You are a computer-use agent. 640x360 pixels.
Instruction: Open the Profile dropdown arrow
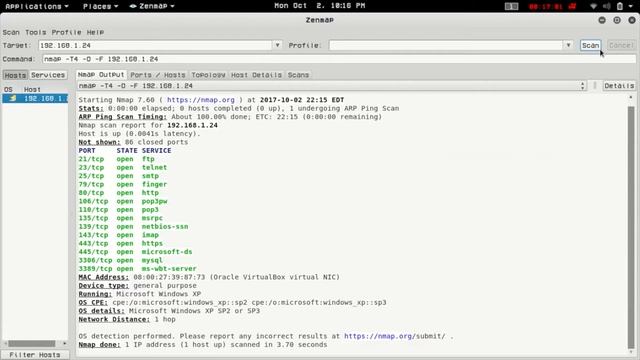[x=569, y=45]
